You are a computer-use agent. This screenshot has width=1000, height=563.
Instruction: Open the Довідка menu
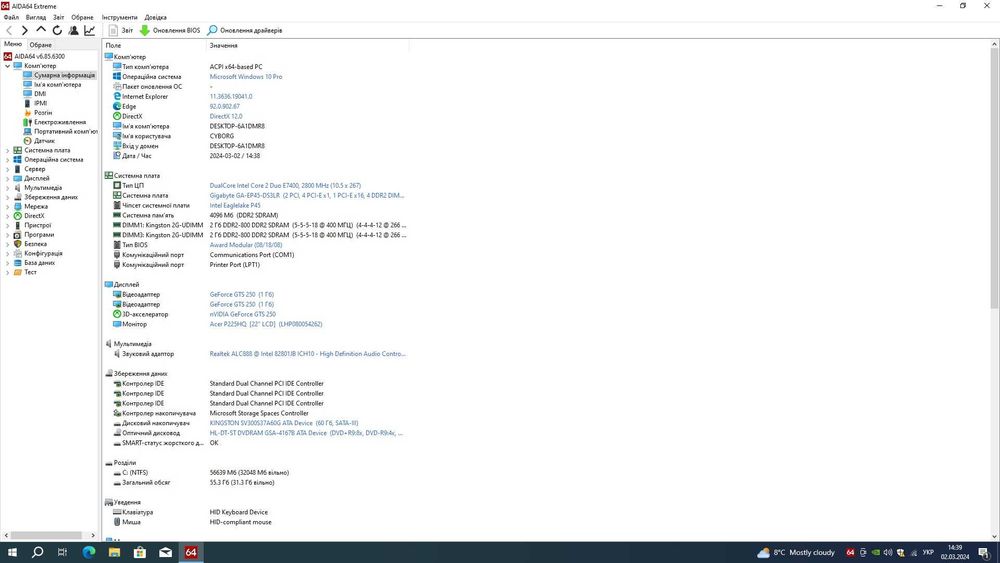[x=155, y=17]
